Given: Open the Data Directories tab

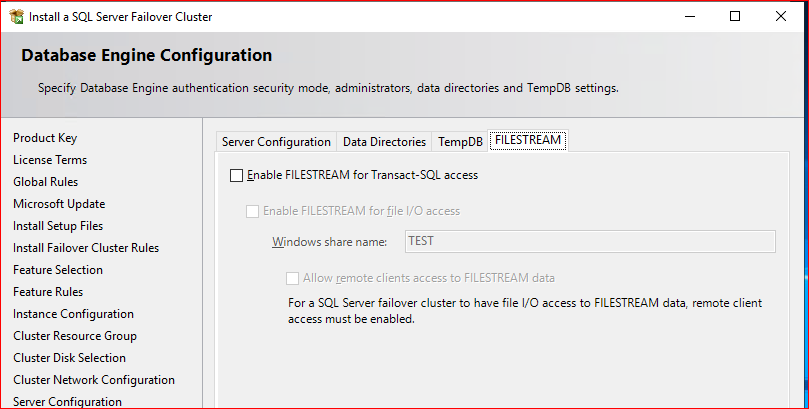Looking at the screenshot, I should click(384, 142).
